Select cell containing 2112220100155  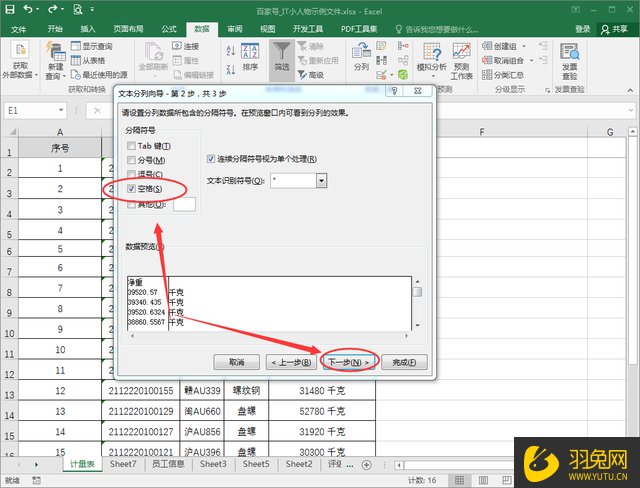point(141,390)
